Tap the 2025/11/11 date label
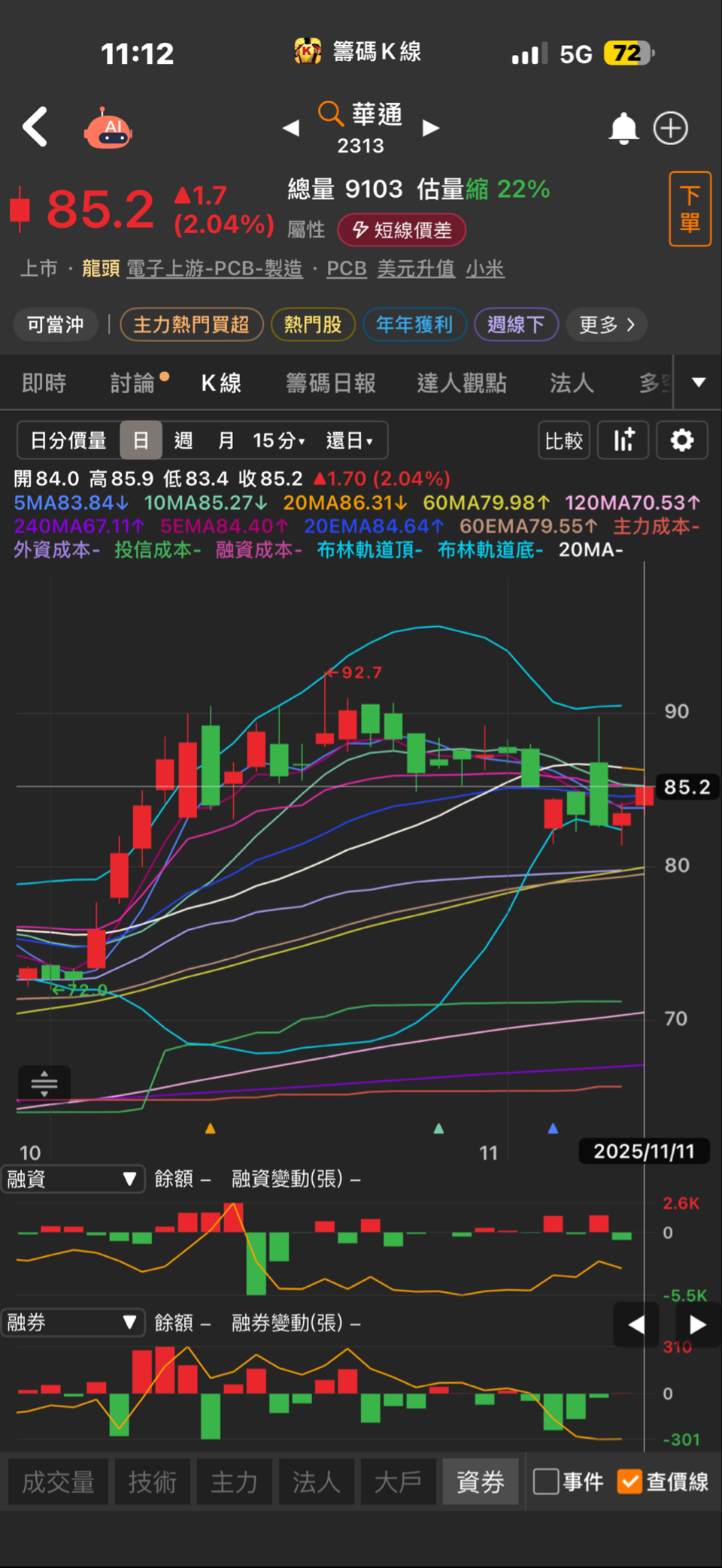This screenshot has width=722, height=1568. pos(644,1152)
